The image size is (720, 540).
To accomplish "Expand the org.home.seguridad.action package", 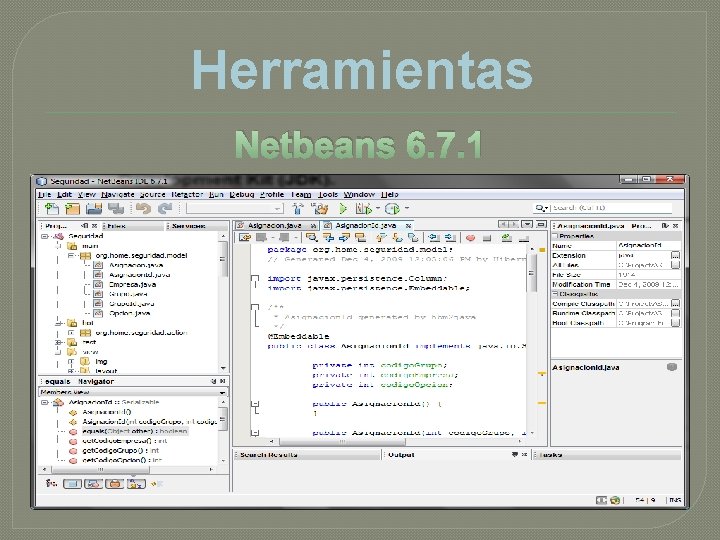I will tap(71, 333).
